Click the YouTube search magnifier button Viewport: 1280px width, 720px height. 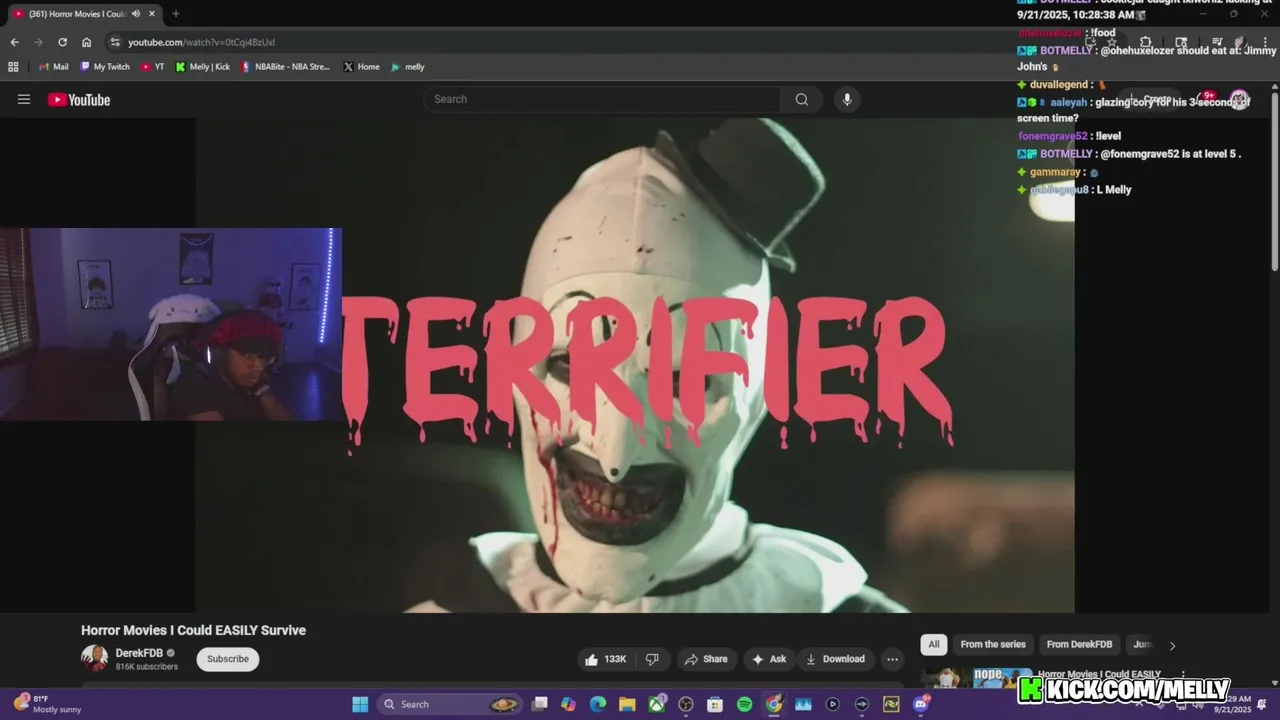click(x=801, y=99)
